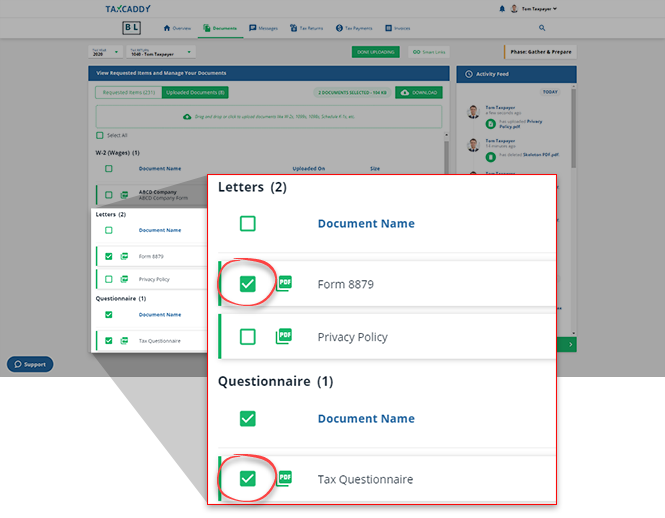Click enlarged Form 8879 document name

coord(346,284)
